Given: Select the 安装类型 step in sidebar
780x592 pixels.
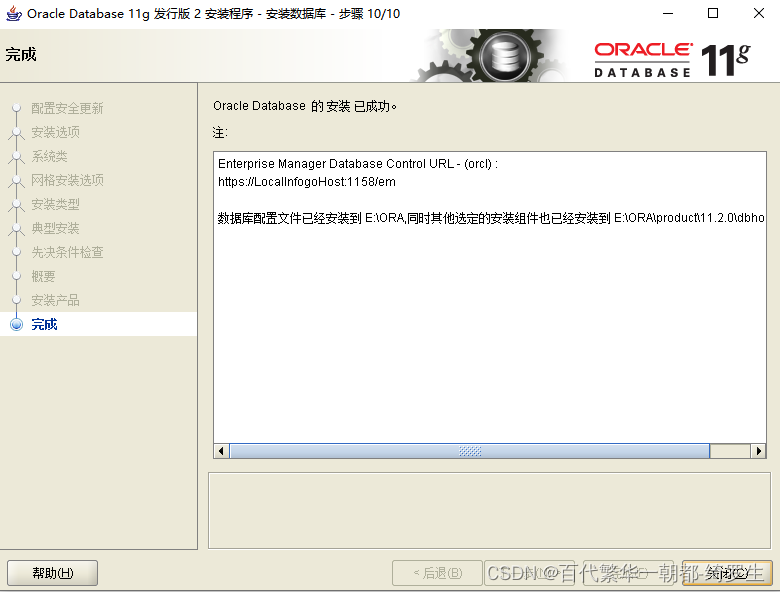Looking at the screenshot, I should coord(55,204).
